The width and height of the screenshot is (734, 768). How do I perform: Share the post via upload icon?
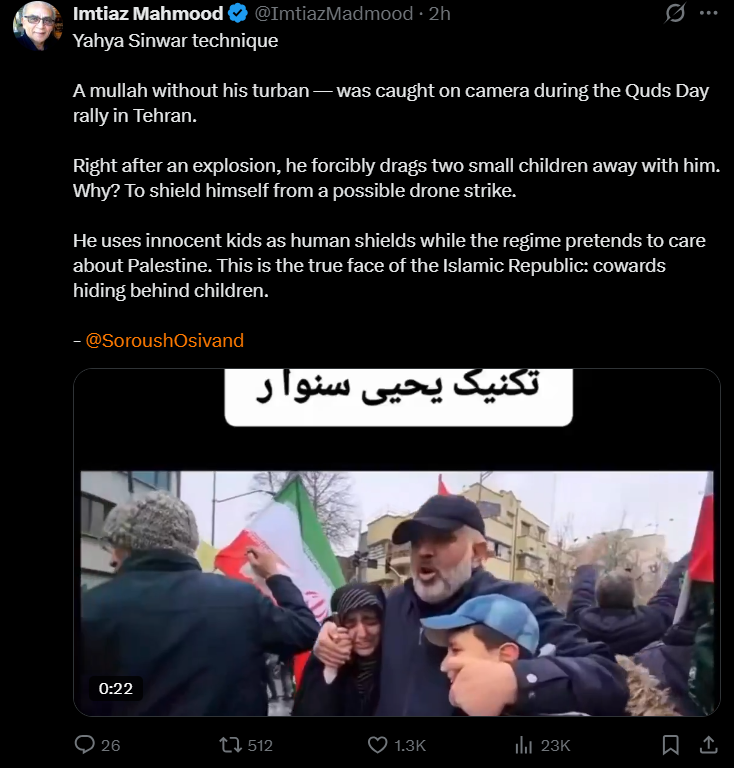coord(708,745)
